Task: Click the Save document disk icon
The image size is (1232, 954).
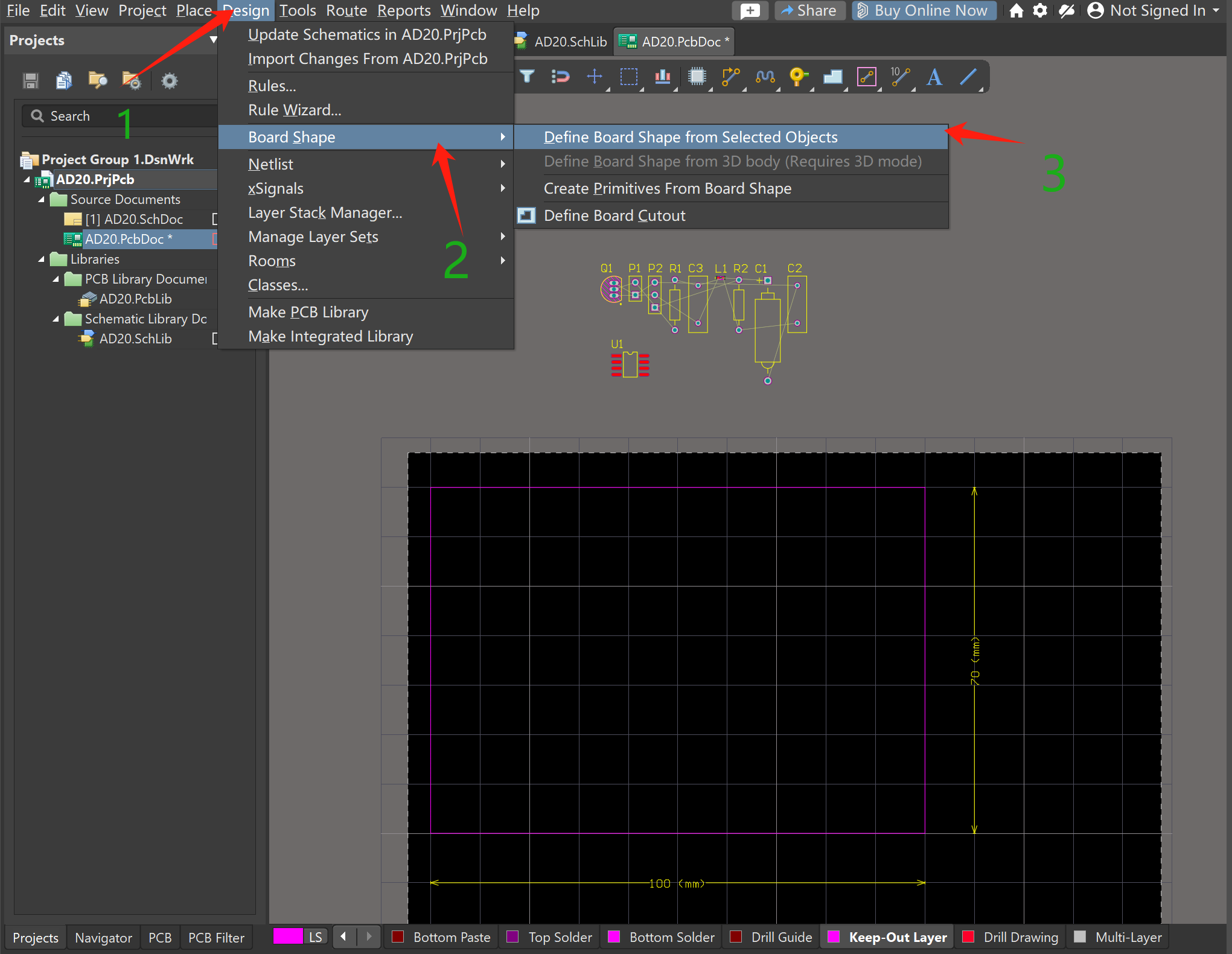Action: (31, 81)
